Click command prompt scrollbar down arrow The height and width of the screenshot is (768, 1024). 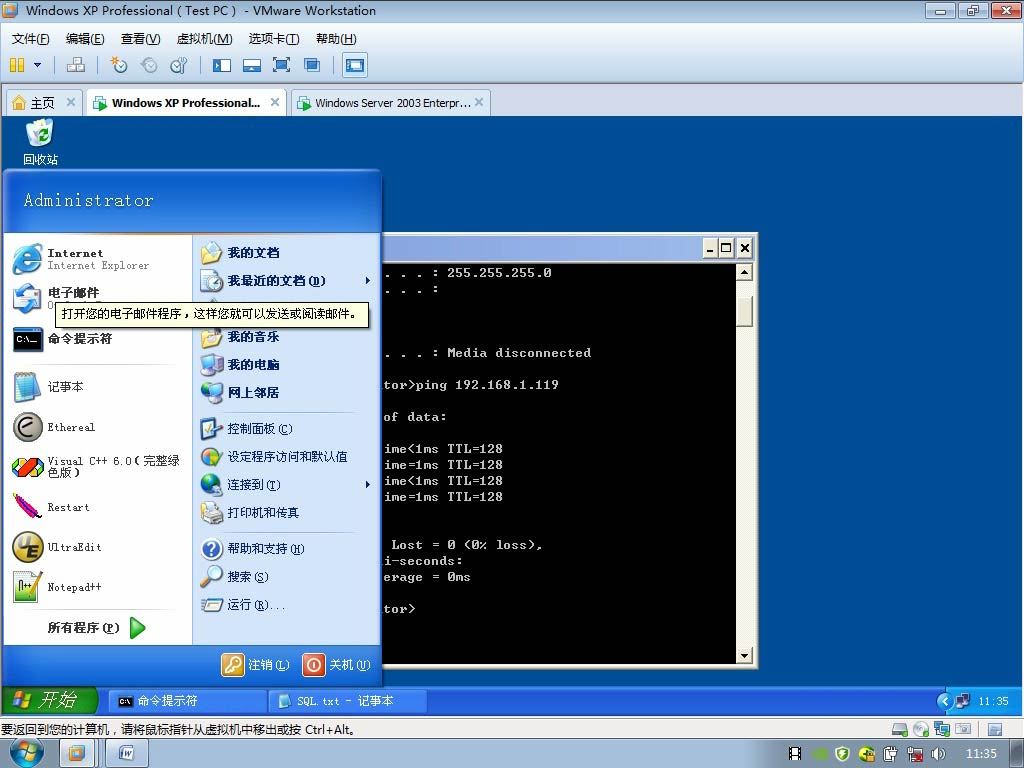click(744, 655)
